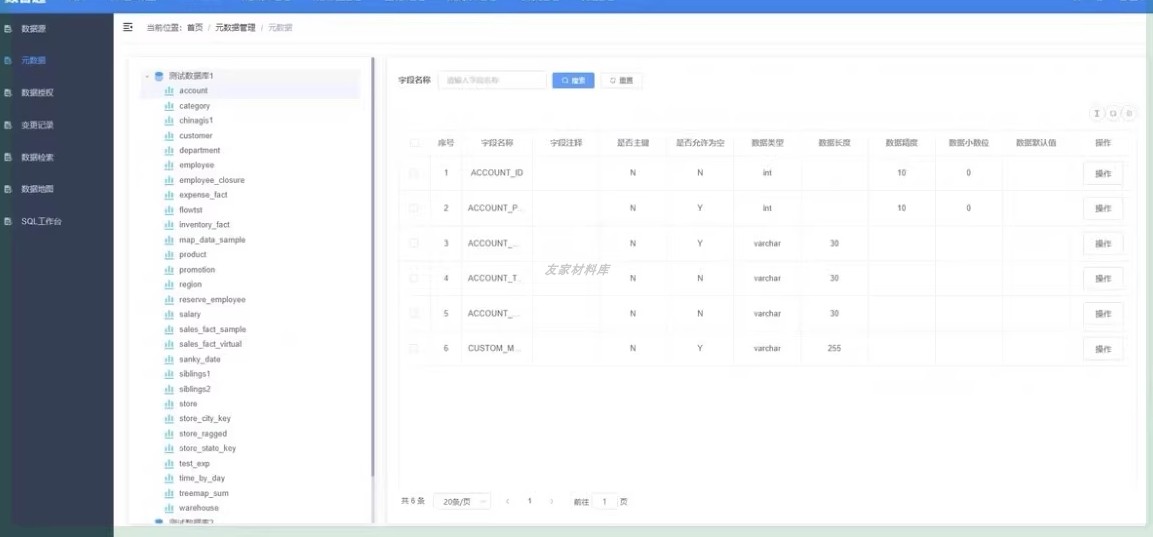The image size is (1153, 537).
Task: Collapse the 测试数据库1 tree node arrow
Action: (x=147, y=76)
